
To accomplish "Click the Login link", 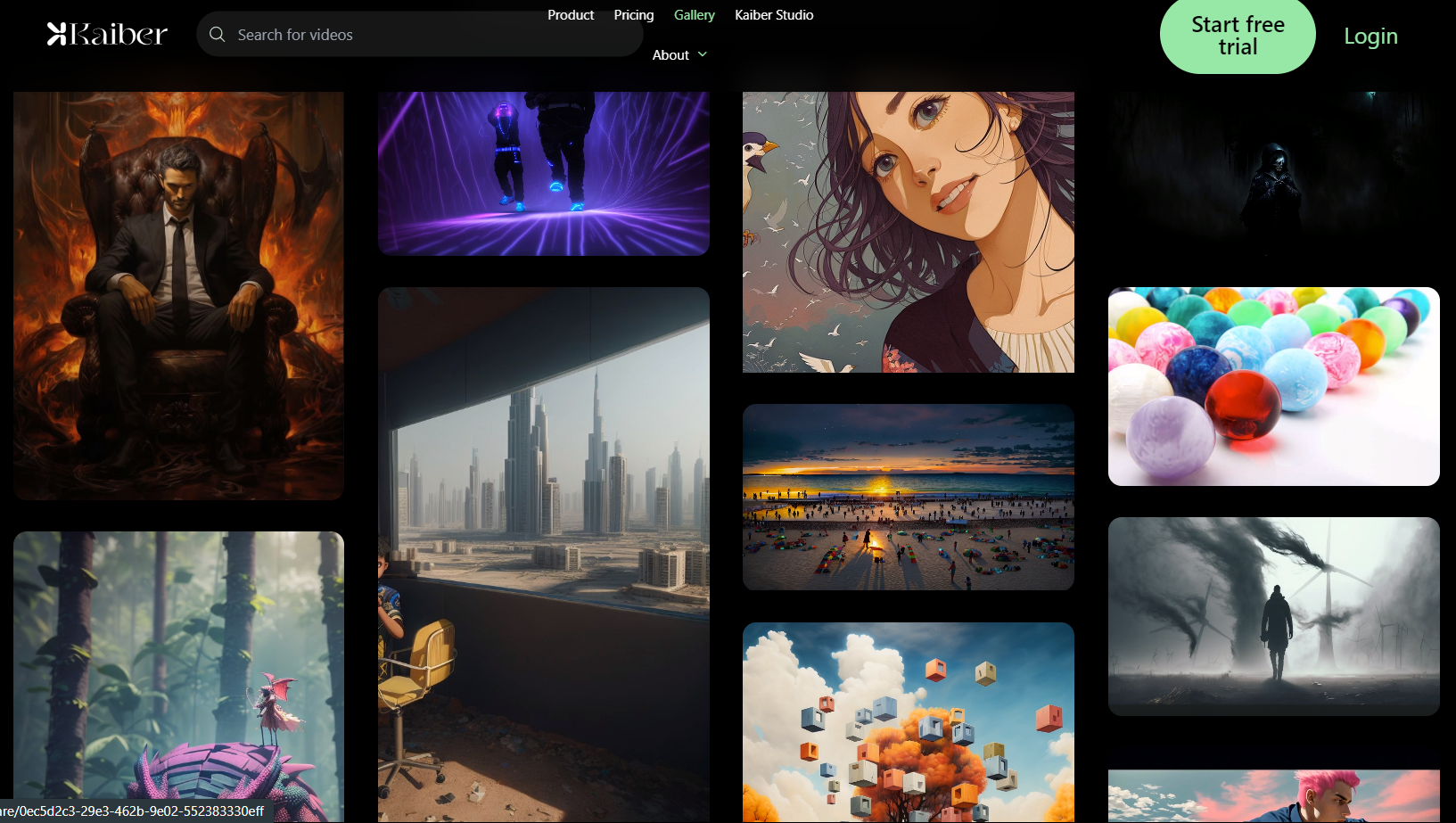I will [1370, 37].
